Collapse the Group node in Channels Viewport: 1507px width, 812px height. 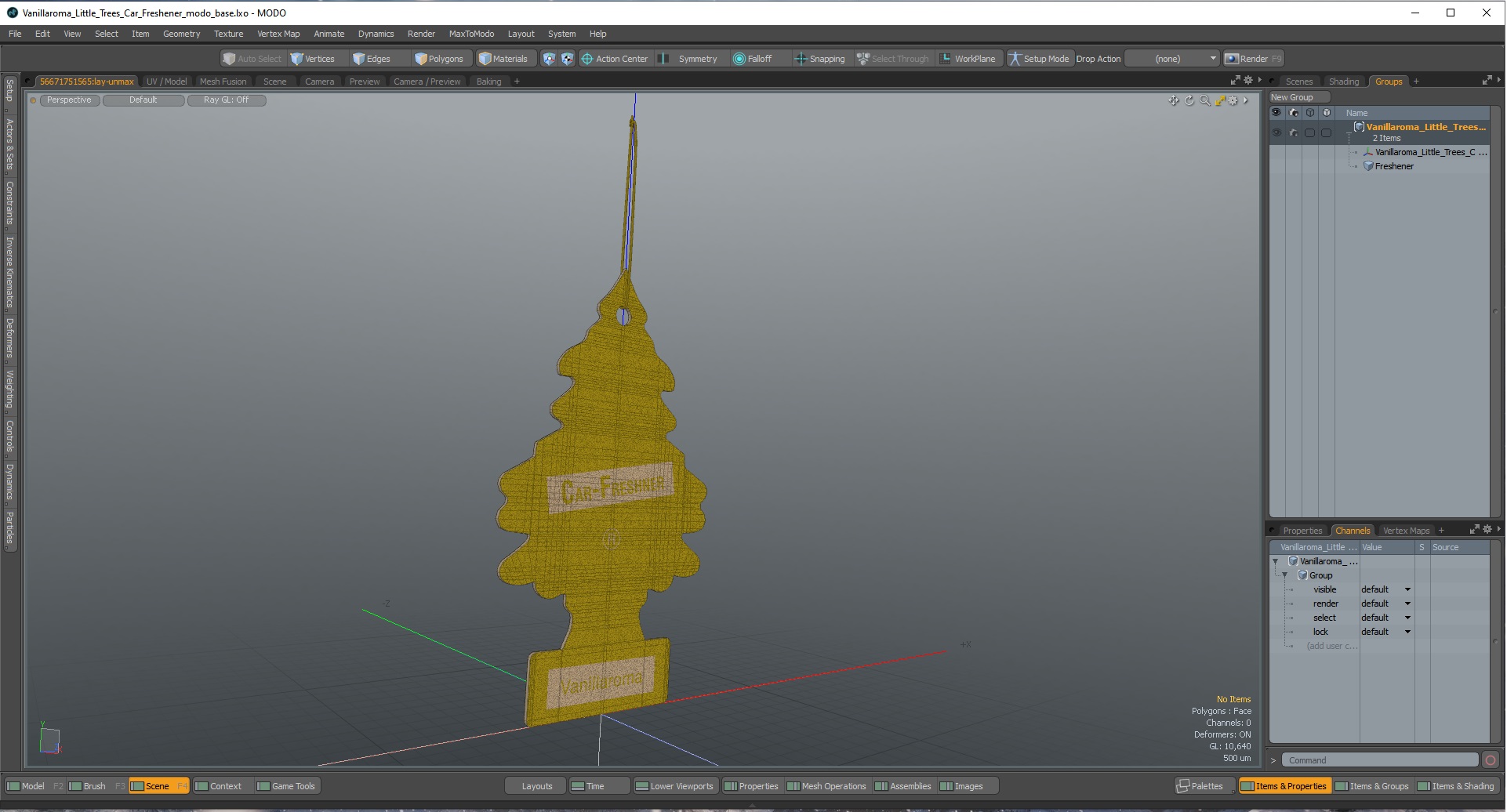tap(1285, 575)
